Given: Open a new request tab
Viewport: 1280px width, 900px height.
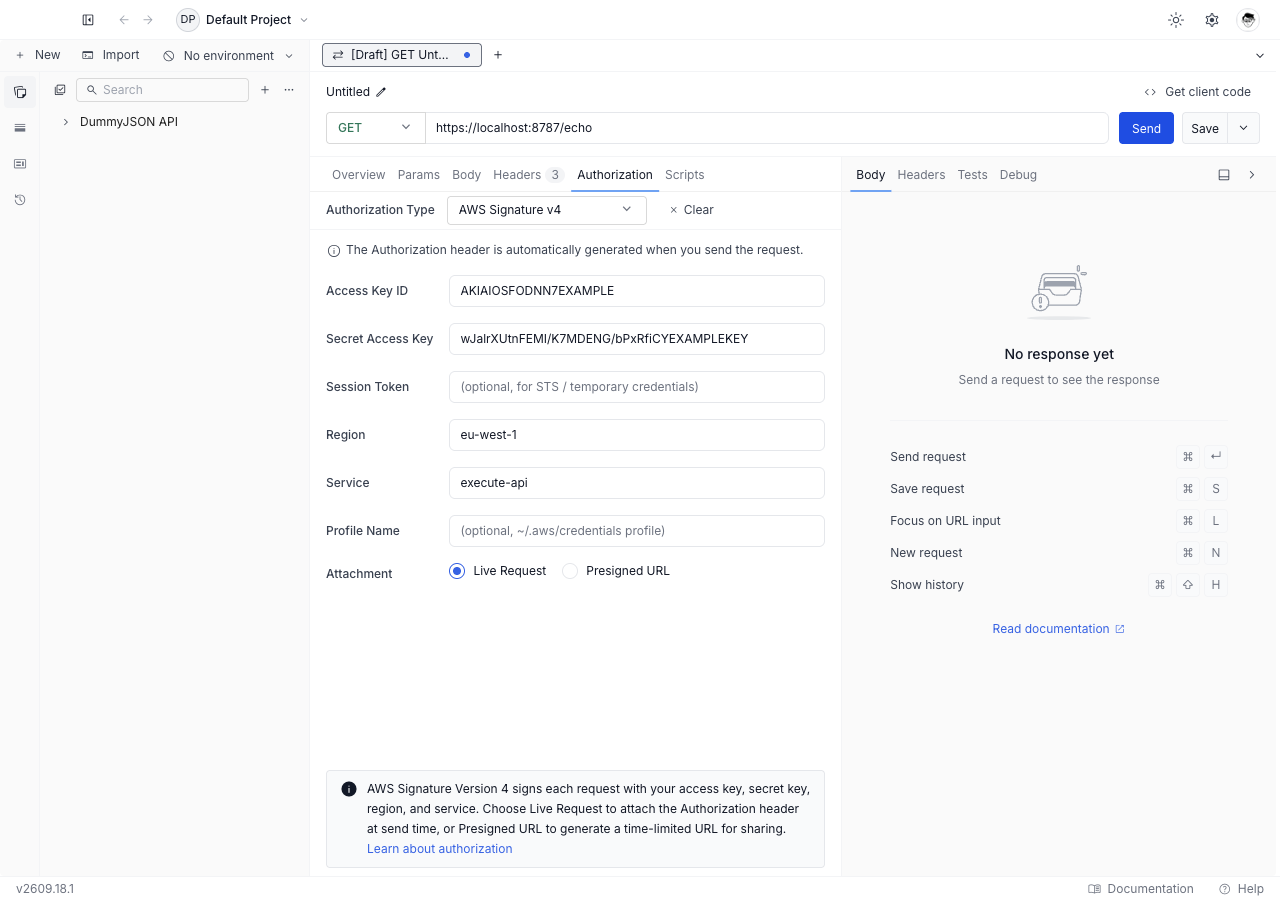Looking at the screenshot, I should click(498, 55).
